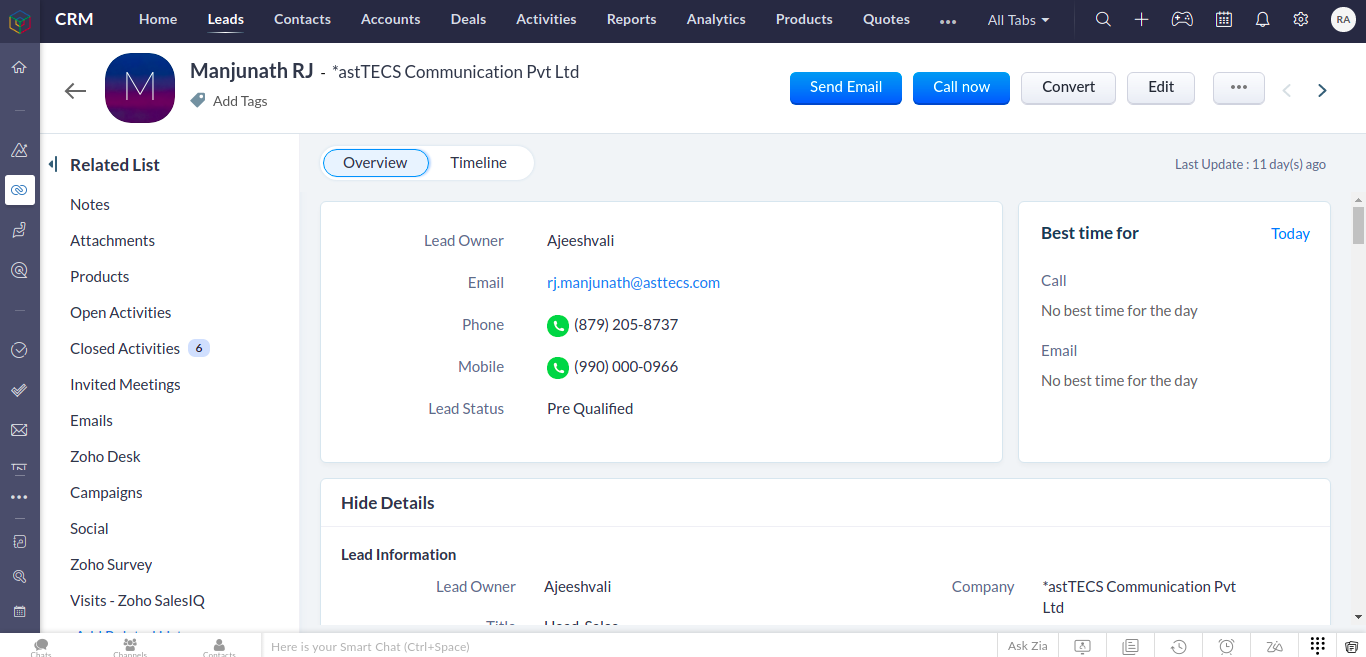Open the Reports tab
This screenshot has height=657, width=1366.
(631, 19)
